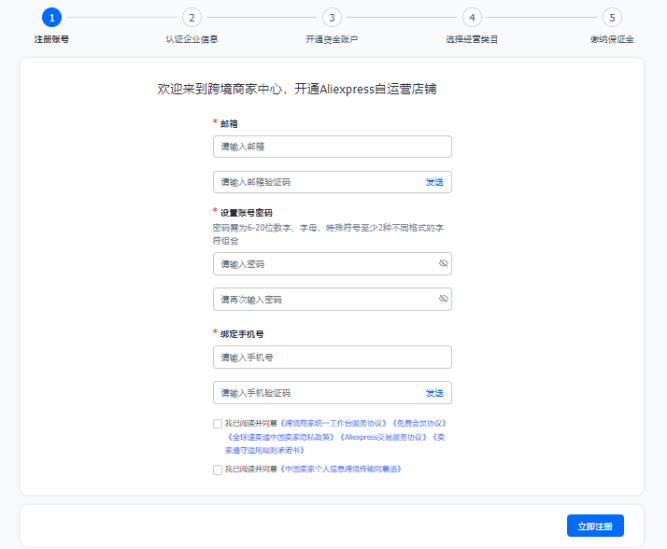Image resolution: width=667 pixels, height=549 pixels.
Task: Click the 请输入手机号 phone number field
Action: (332, 357)
